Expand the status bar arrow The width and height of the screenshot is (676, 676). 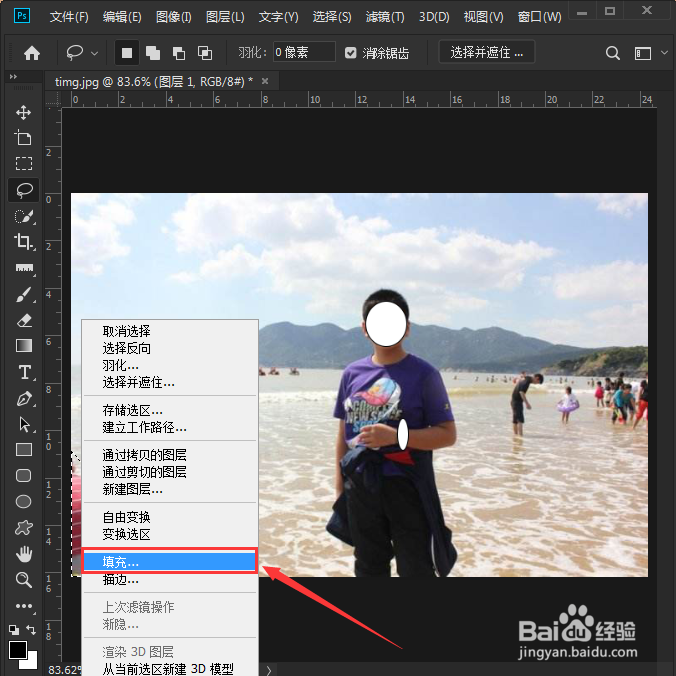click(x=269, y=670)
